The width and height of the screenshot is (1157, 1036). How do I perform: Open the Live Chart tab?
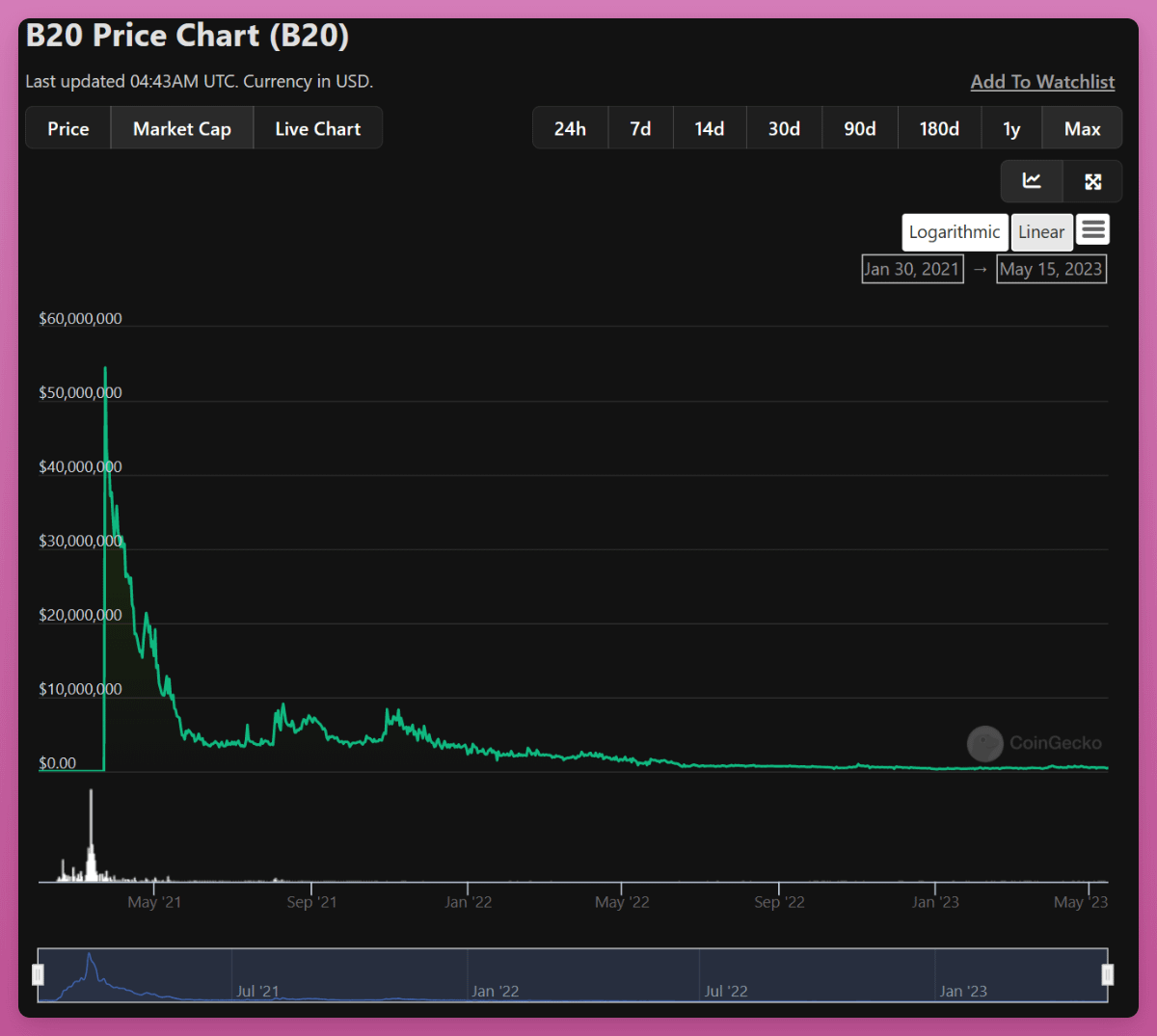click(318, 128)
